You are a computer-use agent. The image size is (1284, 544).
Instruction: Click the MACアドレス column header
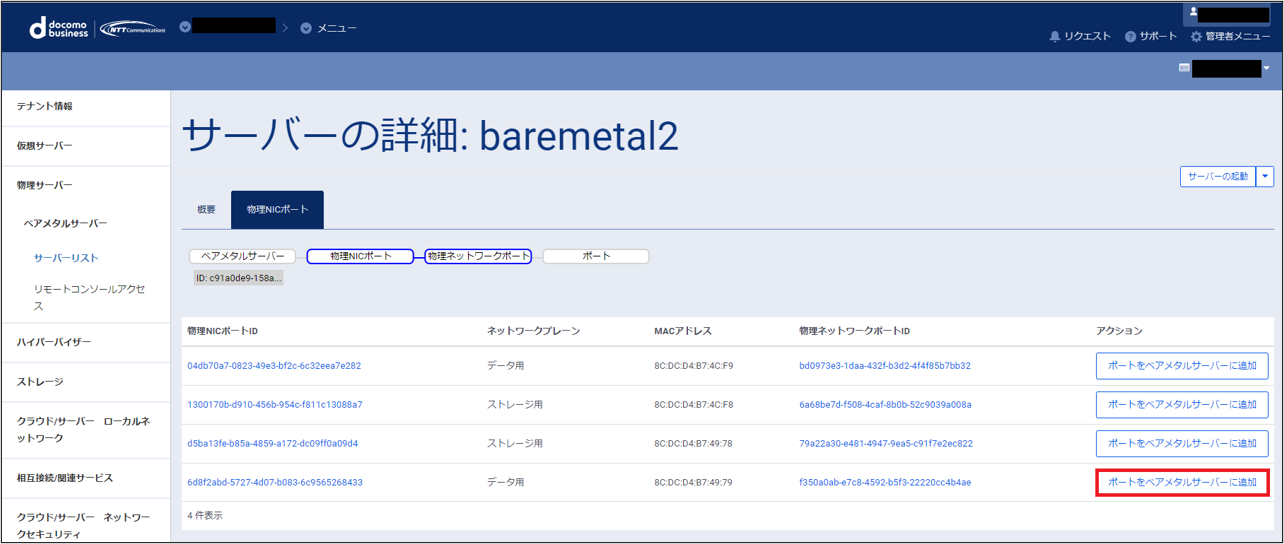683,331
